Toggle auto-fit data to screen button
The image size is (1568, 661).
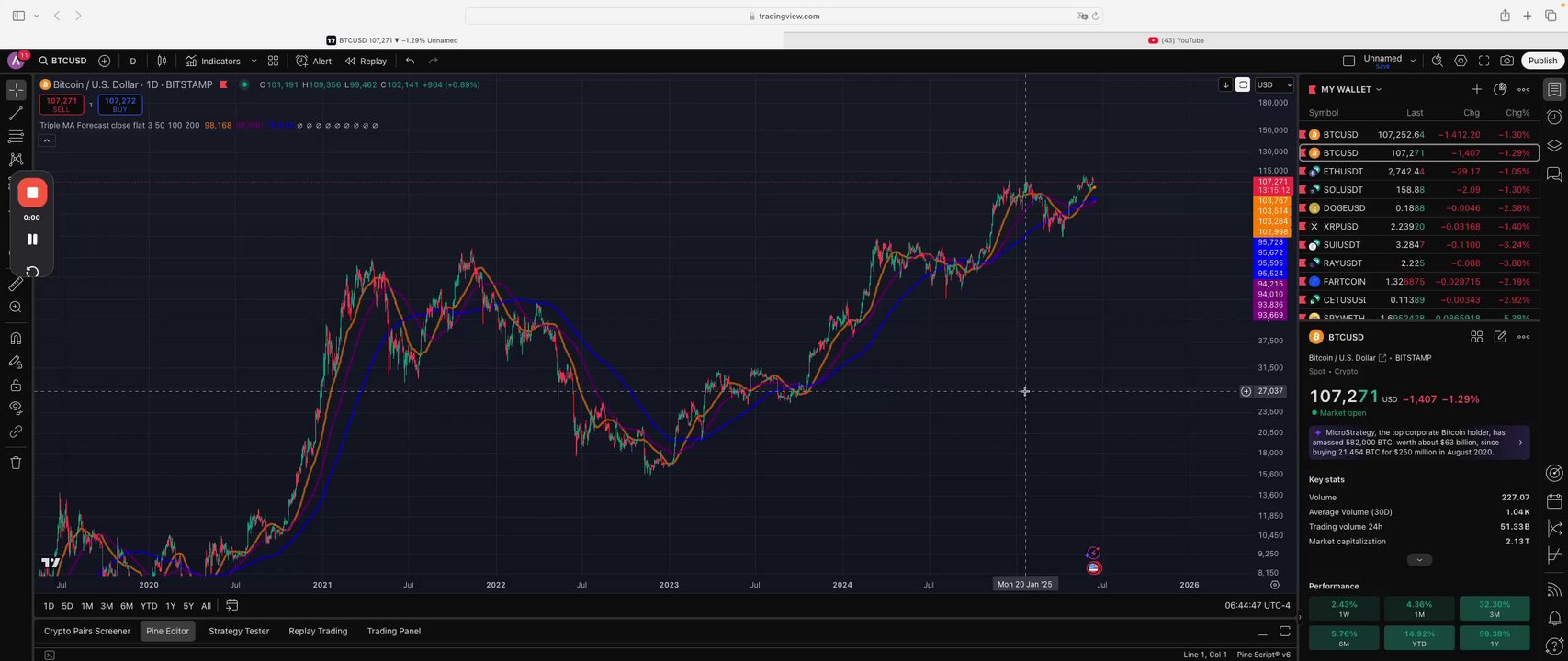point(1243,84)
